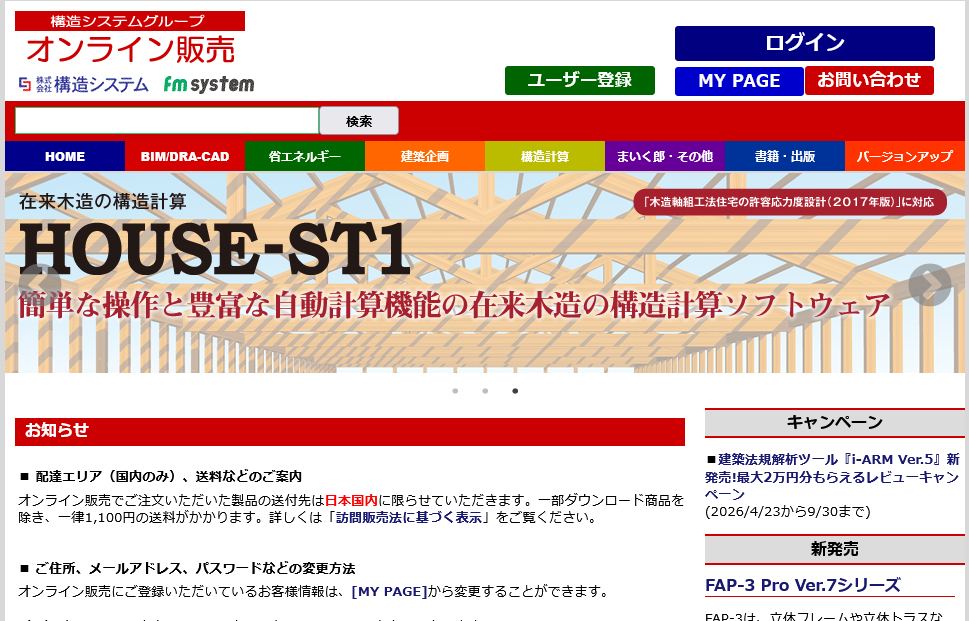Open the FAP-3 Pro Ver.7シリーズ link
The width and height of the screenshot is (969, 621).
803,585
